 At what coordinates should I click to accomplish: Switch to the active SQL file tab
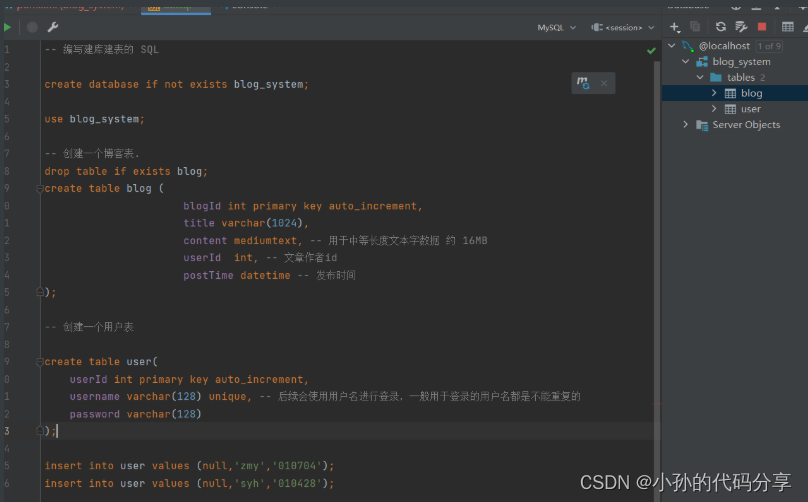click(x=176, y=7)
